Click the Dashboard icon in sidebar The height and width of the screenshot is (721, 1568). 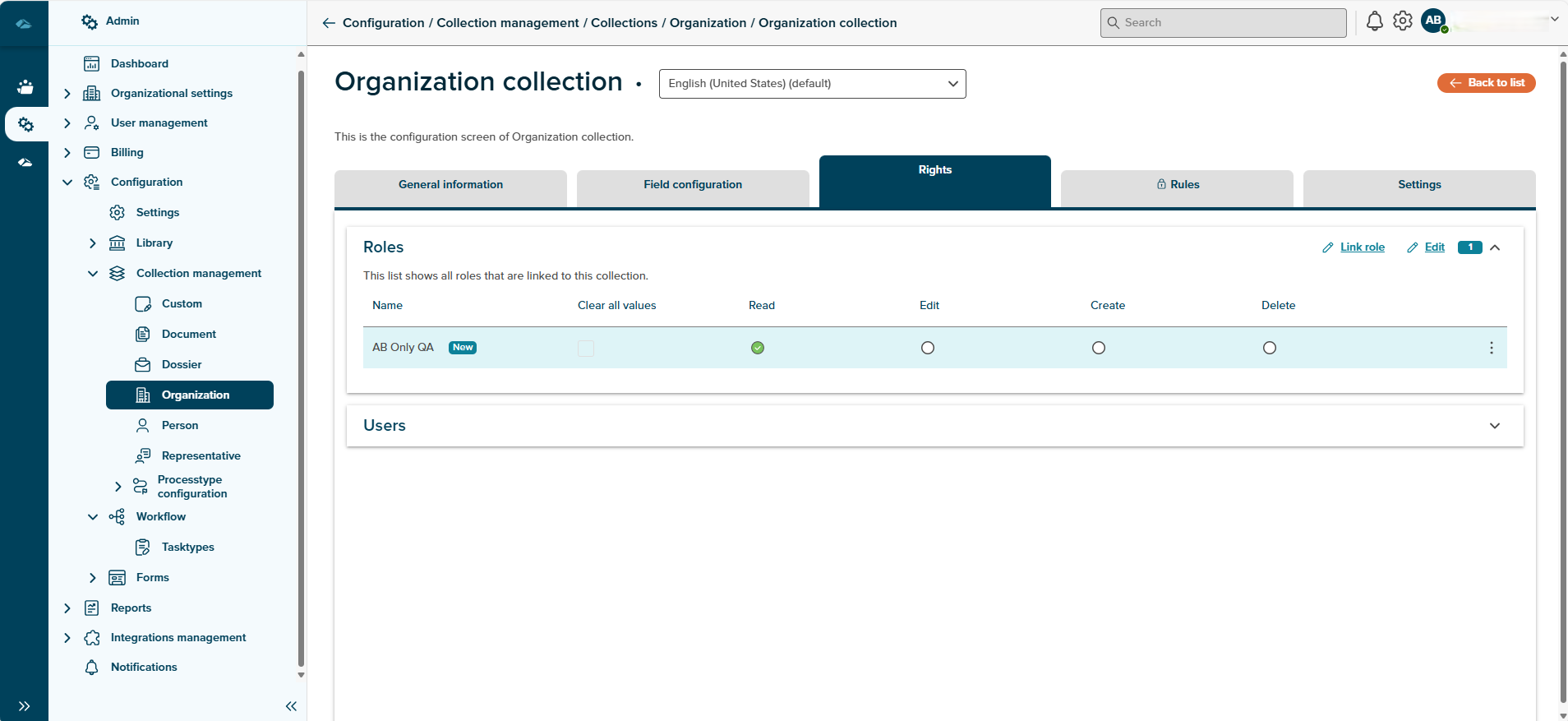92,63
